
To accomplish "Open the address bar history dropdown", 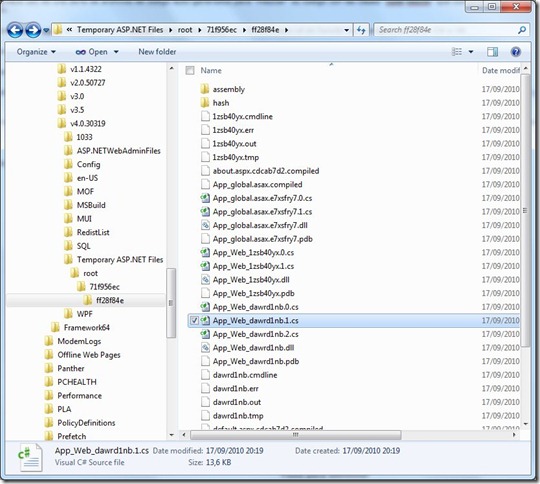I will [346, 30].
